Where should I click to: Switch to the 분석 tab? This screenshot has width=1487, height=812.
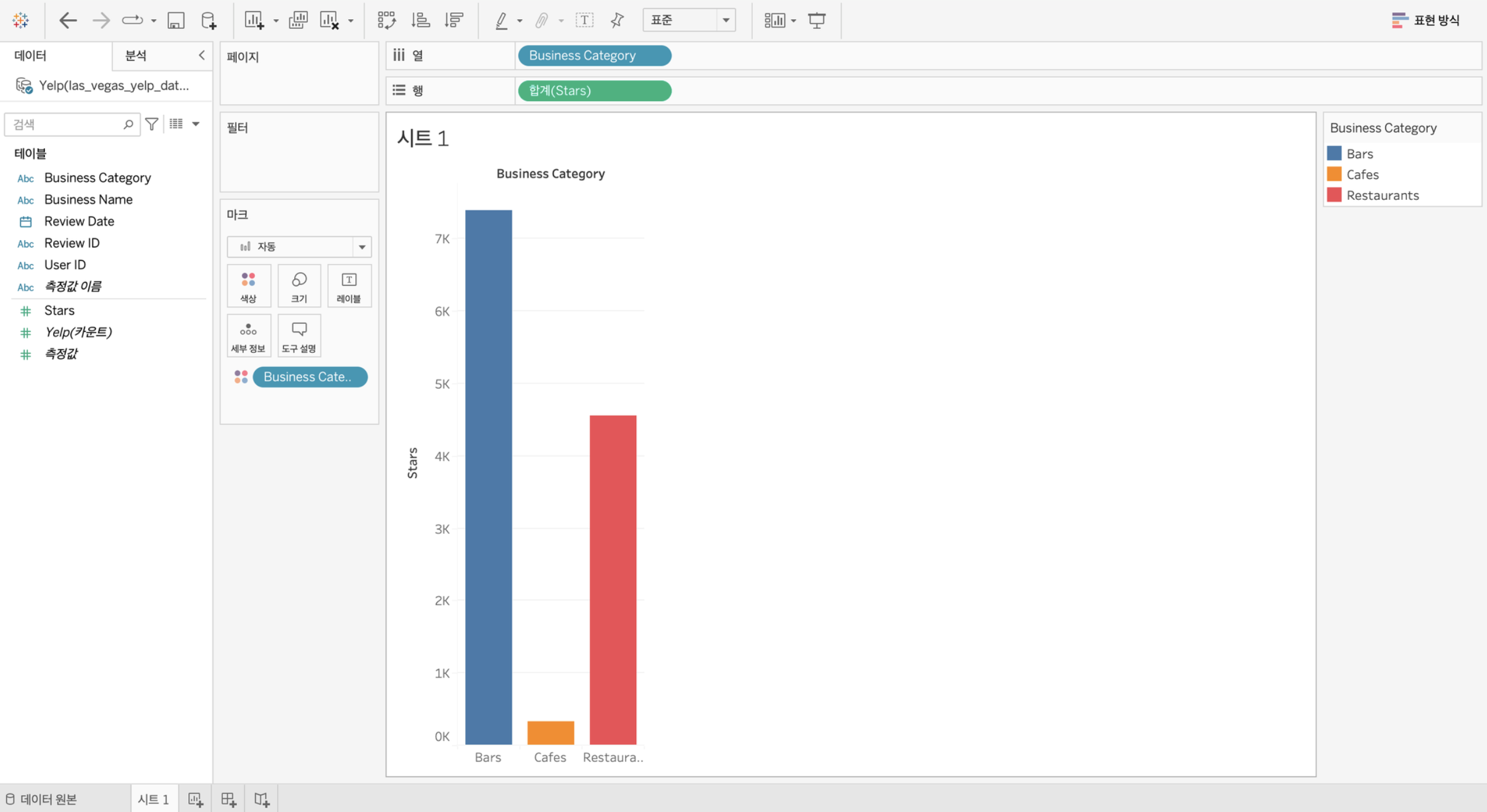(136, 56)
